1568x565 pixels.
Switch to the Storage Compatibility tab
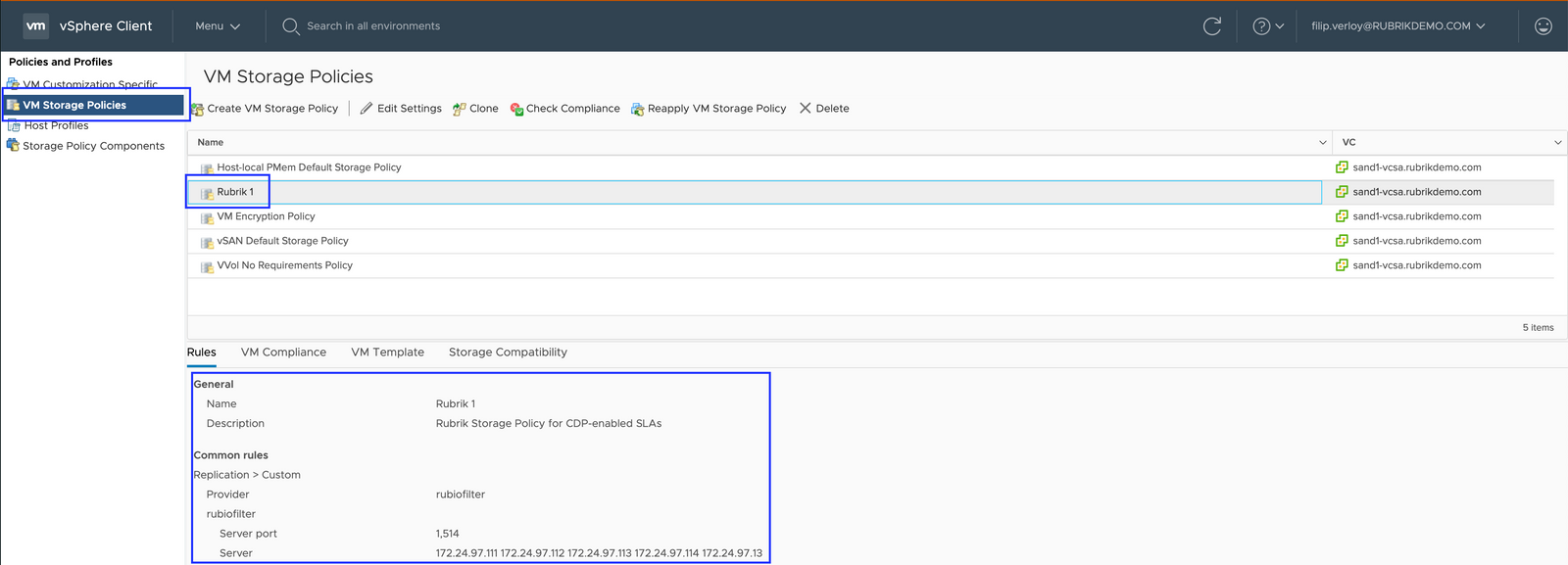point(508,353)
